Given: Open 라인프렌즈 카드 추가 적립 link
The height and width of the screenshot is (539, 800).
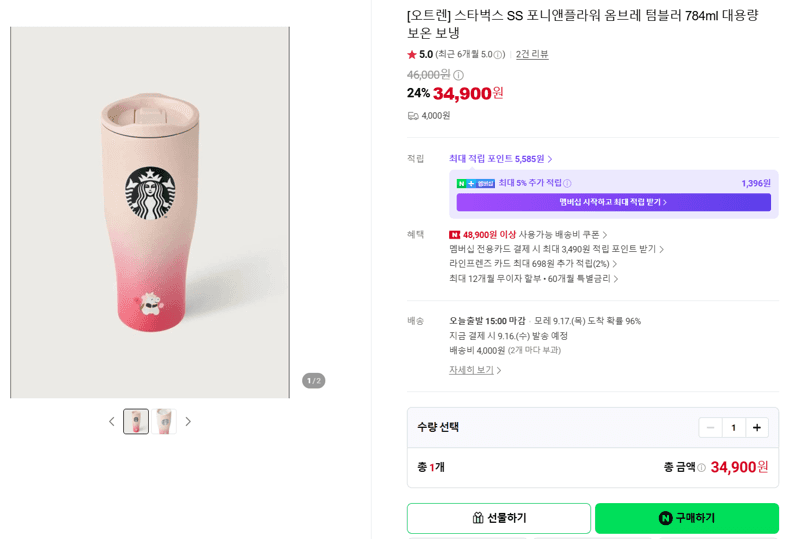Looking at the screenshot, I should [533, 264].
